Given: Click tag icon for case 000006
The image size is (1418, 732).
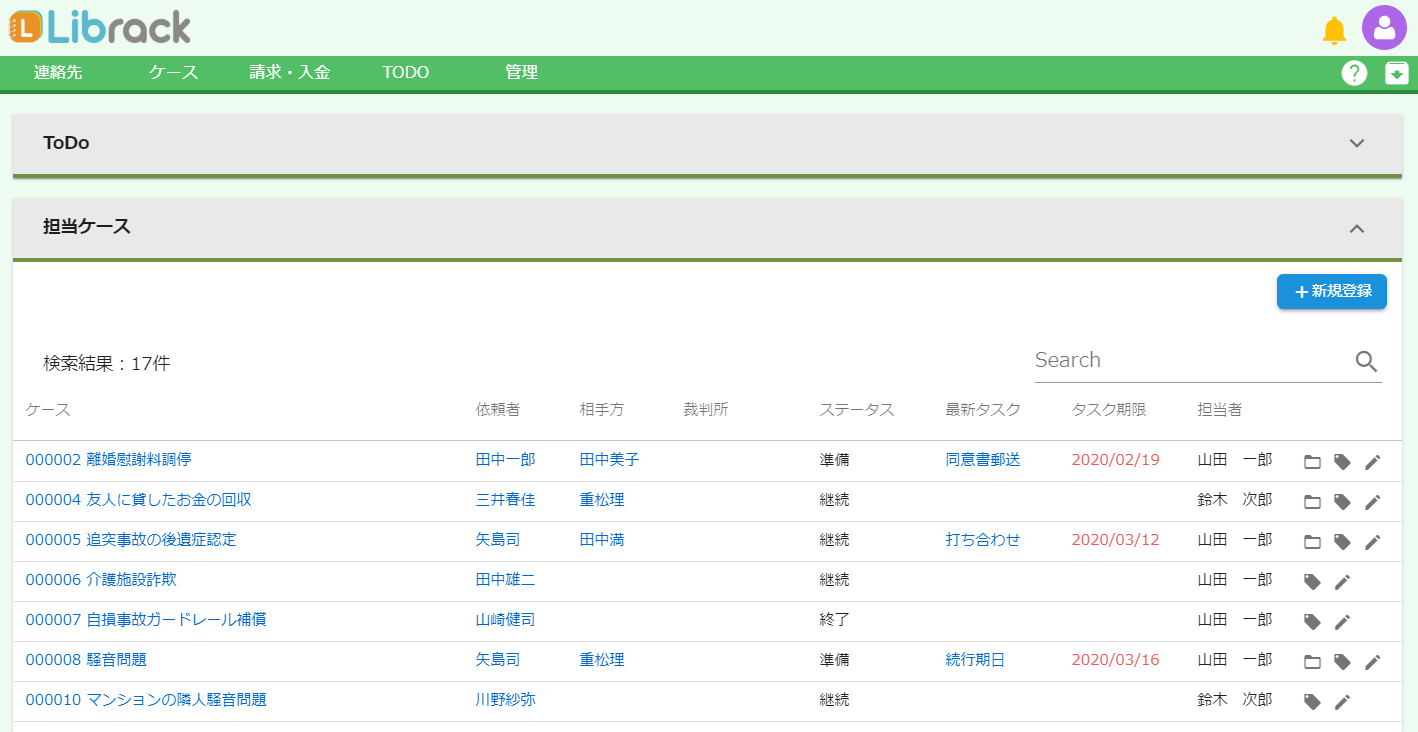Looking at the screenshot, I should [x=1312, y=581].
